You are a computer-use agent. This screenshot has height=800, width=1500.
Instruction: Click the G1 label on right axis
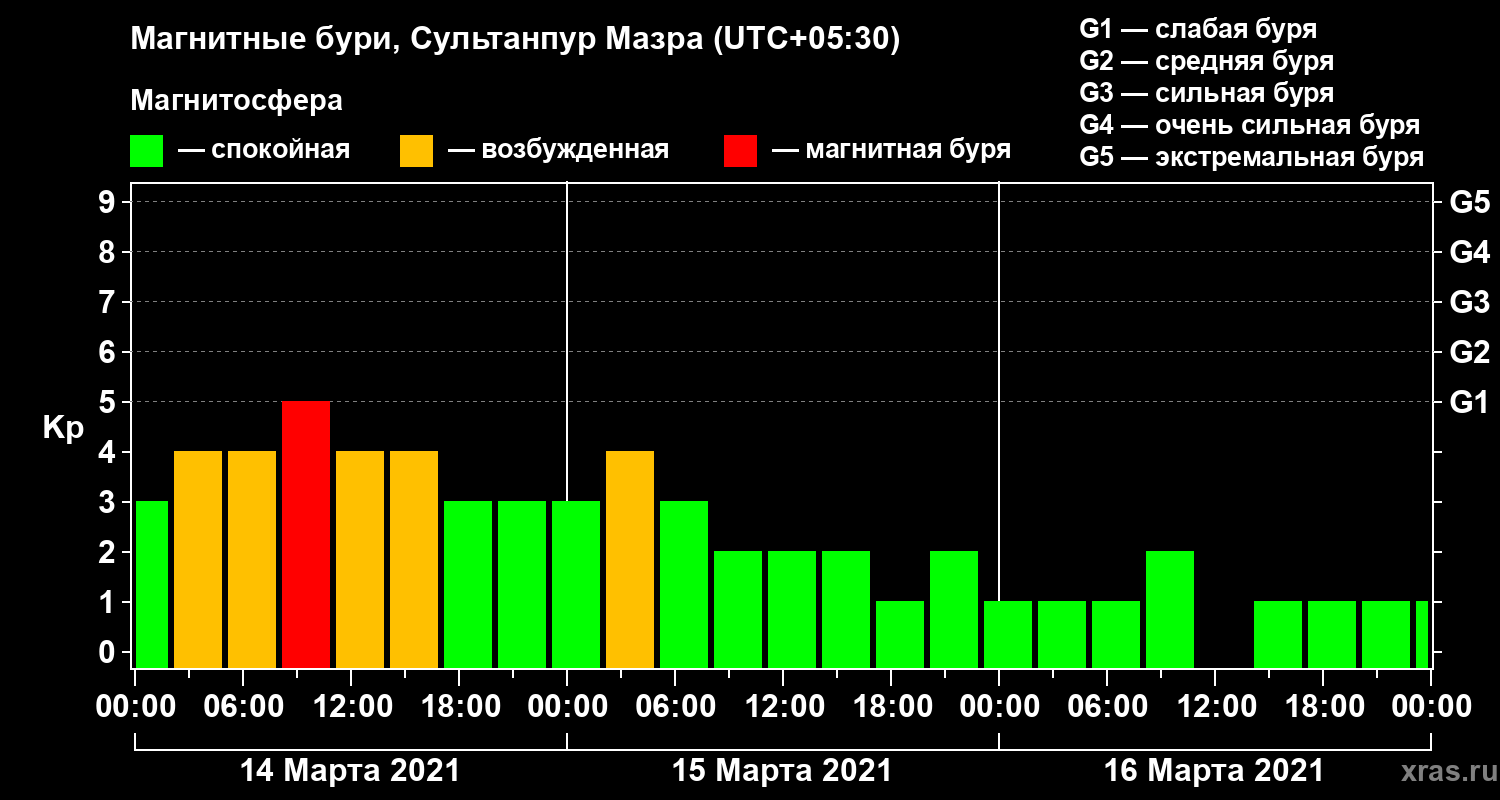click(x=1469, y=402)
